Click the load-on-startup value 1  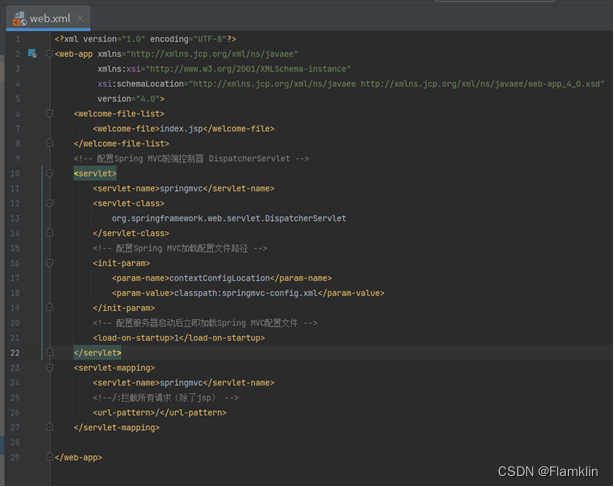click(x=177, y=338)
